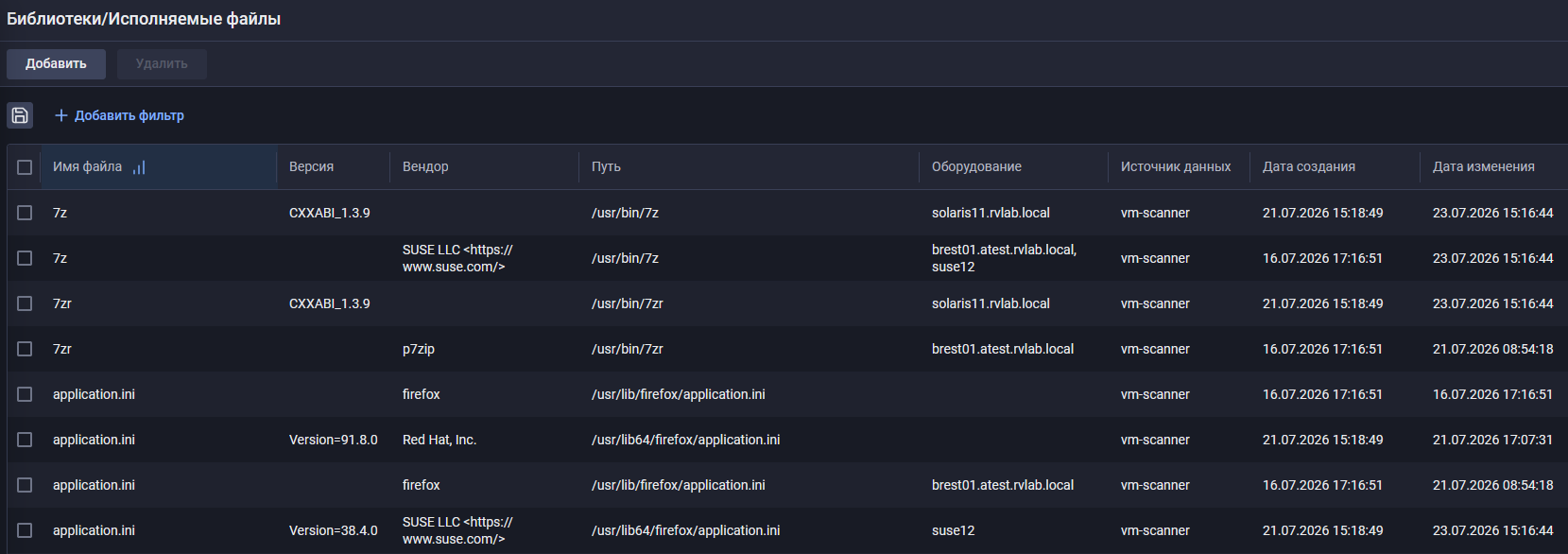Select the version cell "Version=91.8.0"
This screenshot has width=1568, height=554.
tap(334, 440)
